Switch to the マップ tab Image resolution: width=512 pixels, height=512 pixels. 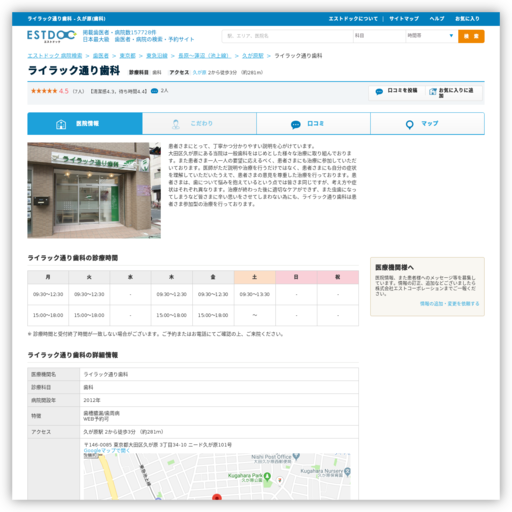[428, 124]
